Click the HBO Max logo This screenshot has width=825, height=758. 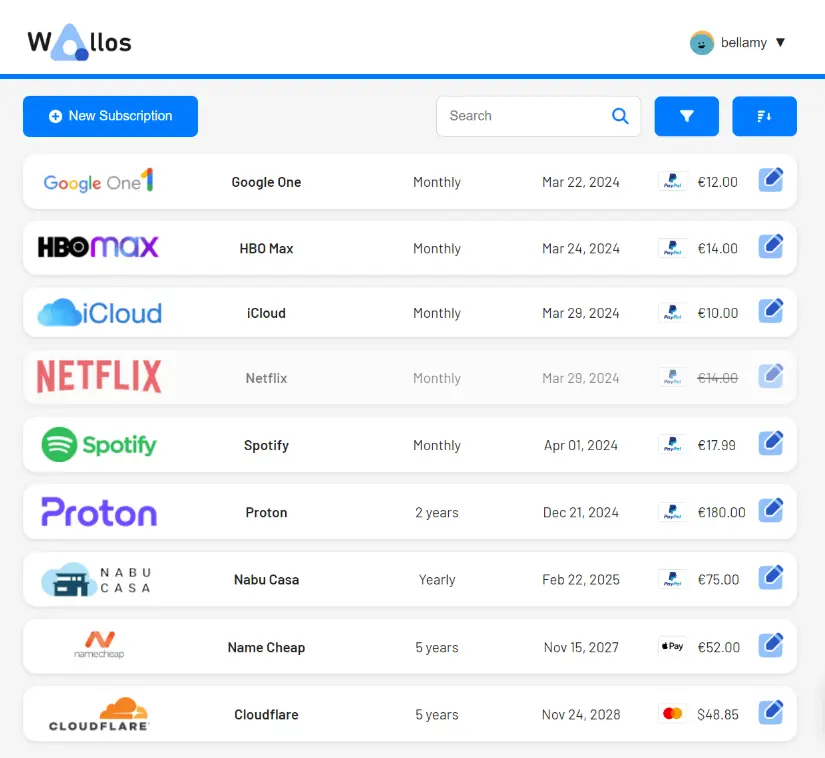[98, 247]
